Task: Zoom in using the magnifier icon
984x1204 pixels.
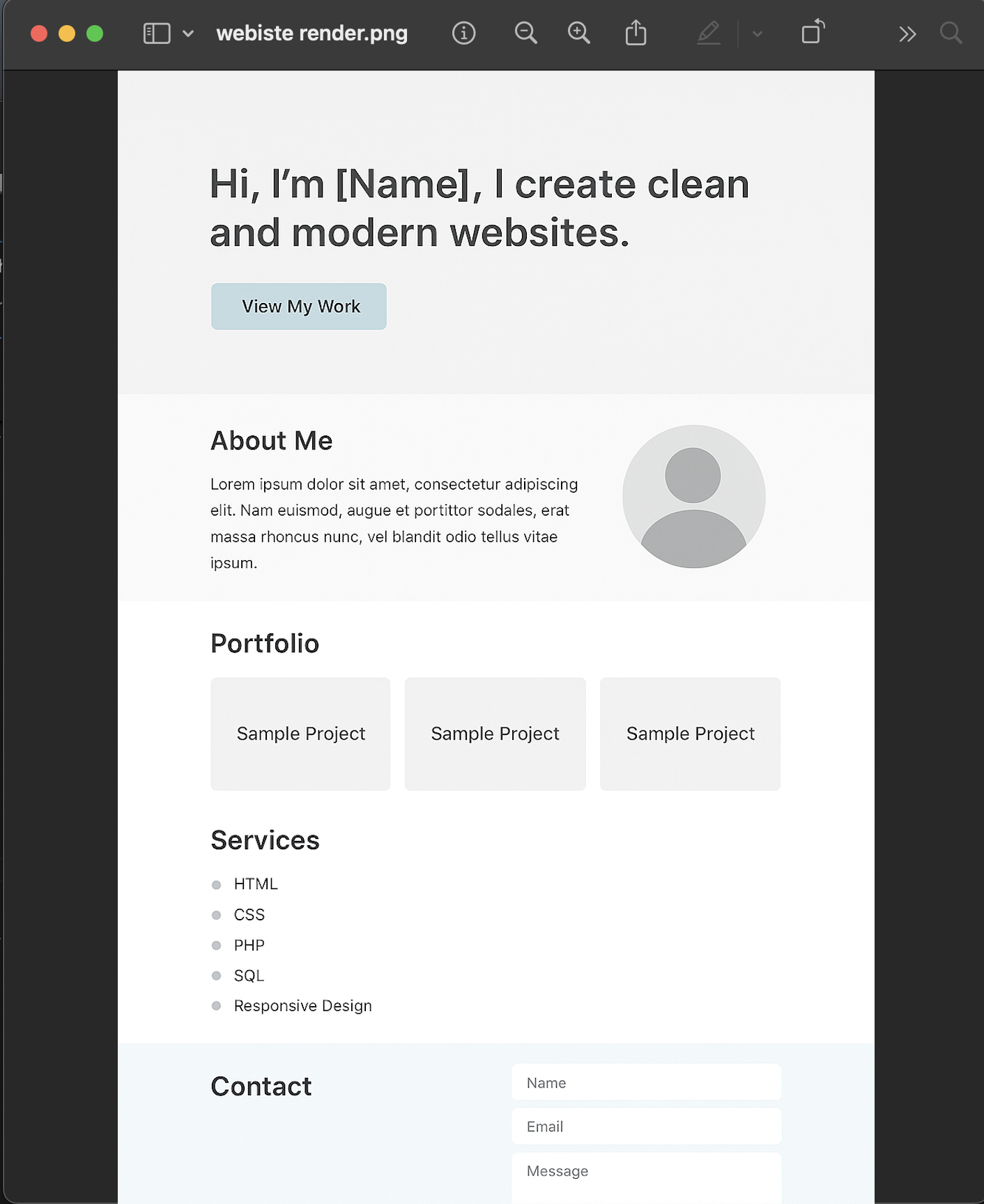Action: (578, 33)
